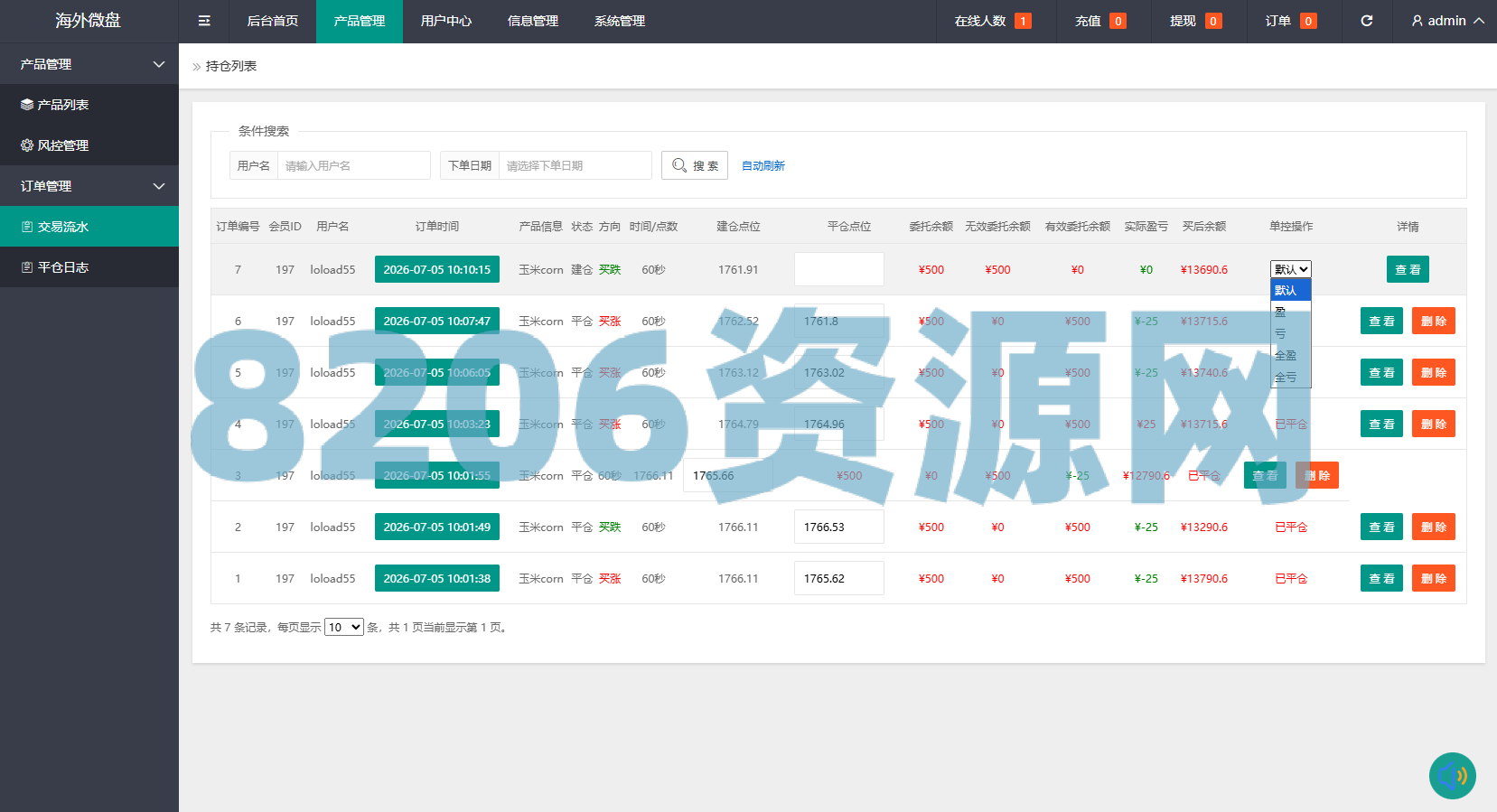Screen dimensions: 1497x812
Task: Click the 单控操作 column header
Action: [1291, 227]
